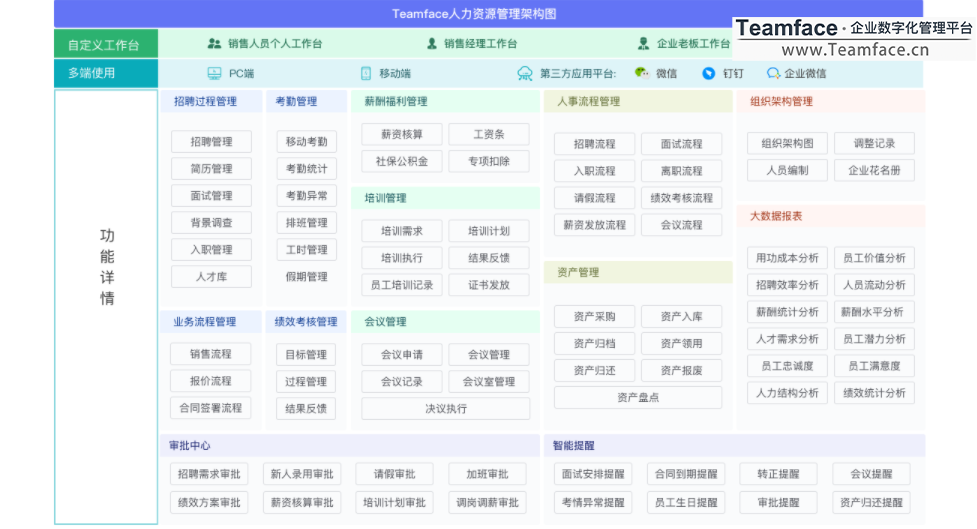Screen dimensions: 977x529
Task: Click the 企业老板工作台 person icon
Action: point(644,44)
